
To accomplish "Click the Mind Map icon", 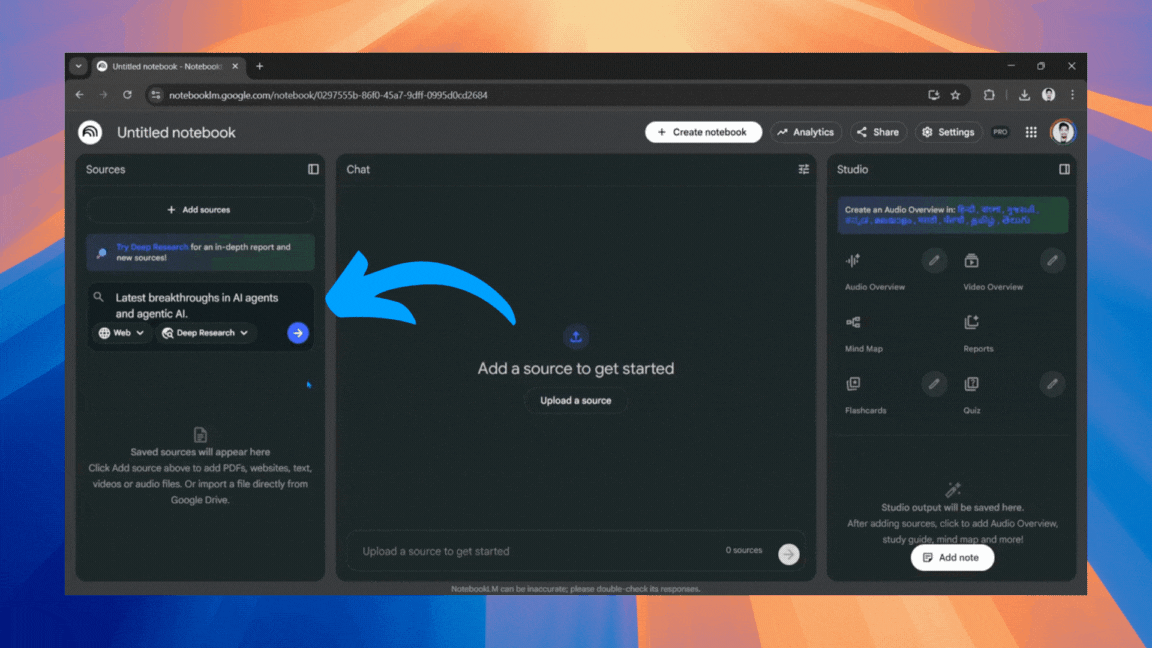I will pyautogui.click(x=852, y=323).
